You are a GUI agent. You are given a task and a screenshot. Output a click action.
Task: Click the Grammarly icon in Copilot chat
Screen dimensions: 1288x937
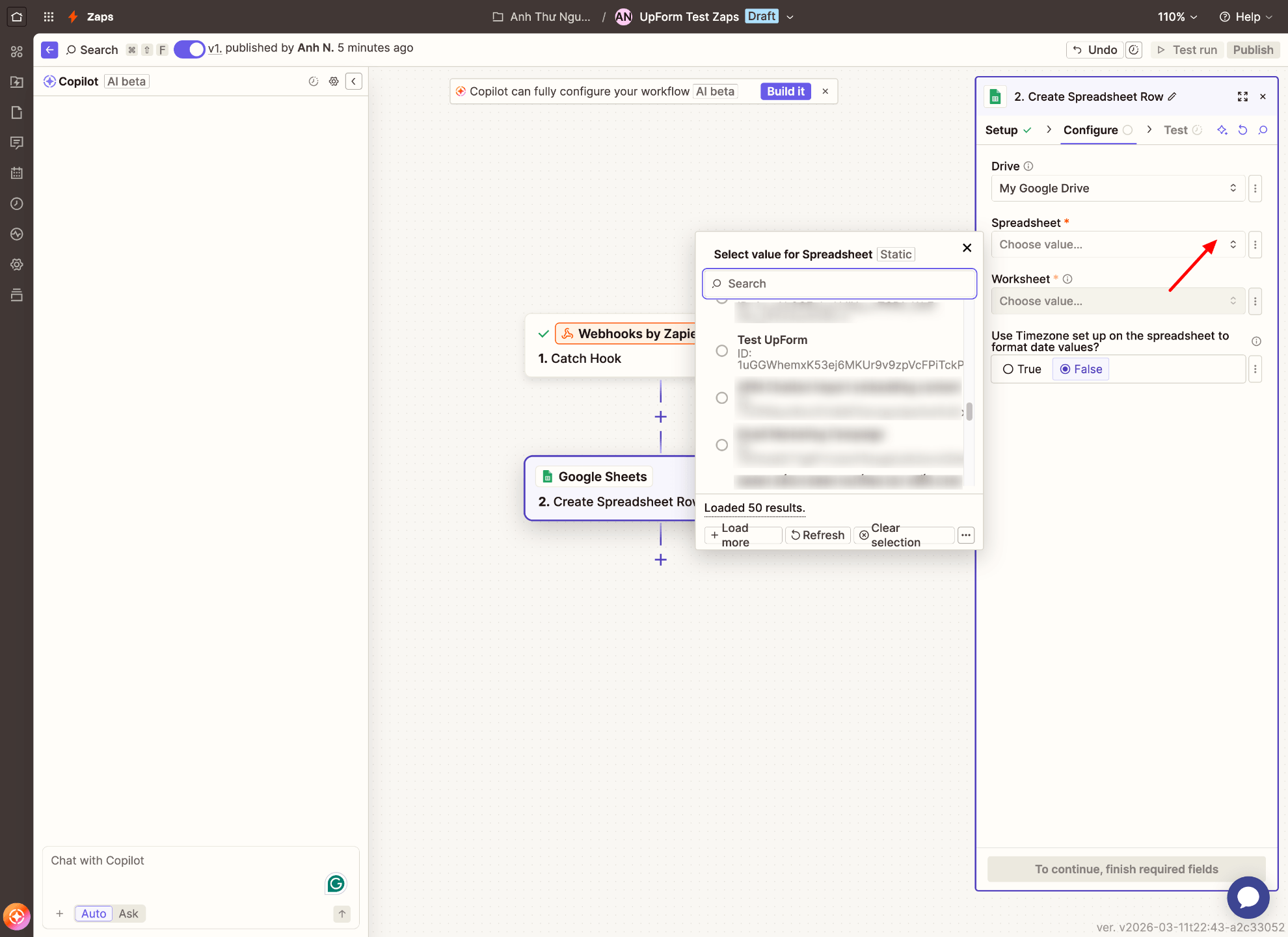pos(336,883)
